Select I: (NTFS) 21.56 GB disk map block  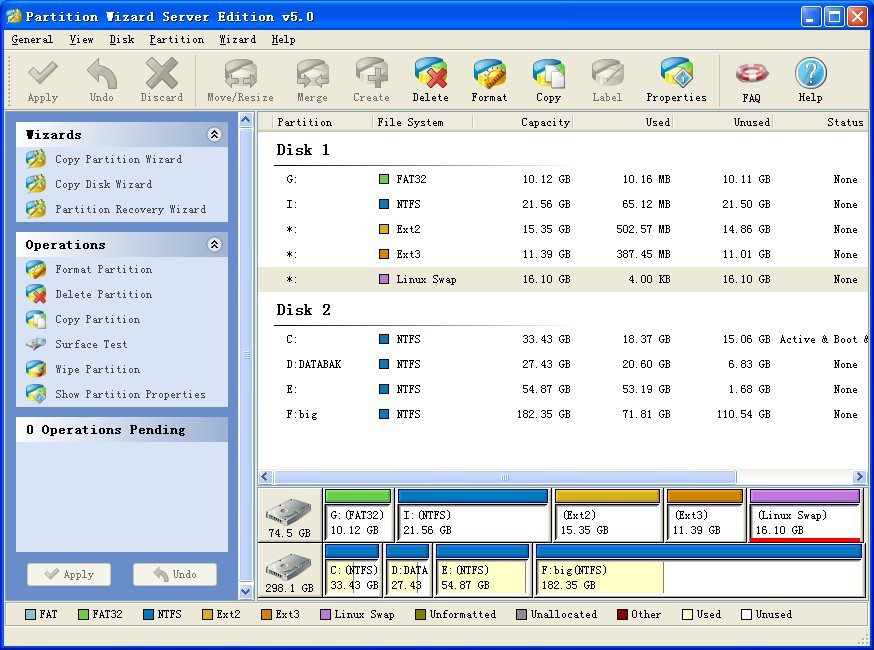(x=473, y=515)
